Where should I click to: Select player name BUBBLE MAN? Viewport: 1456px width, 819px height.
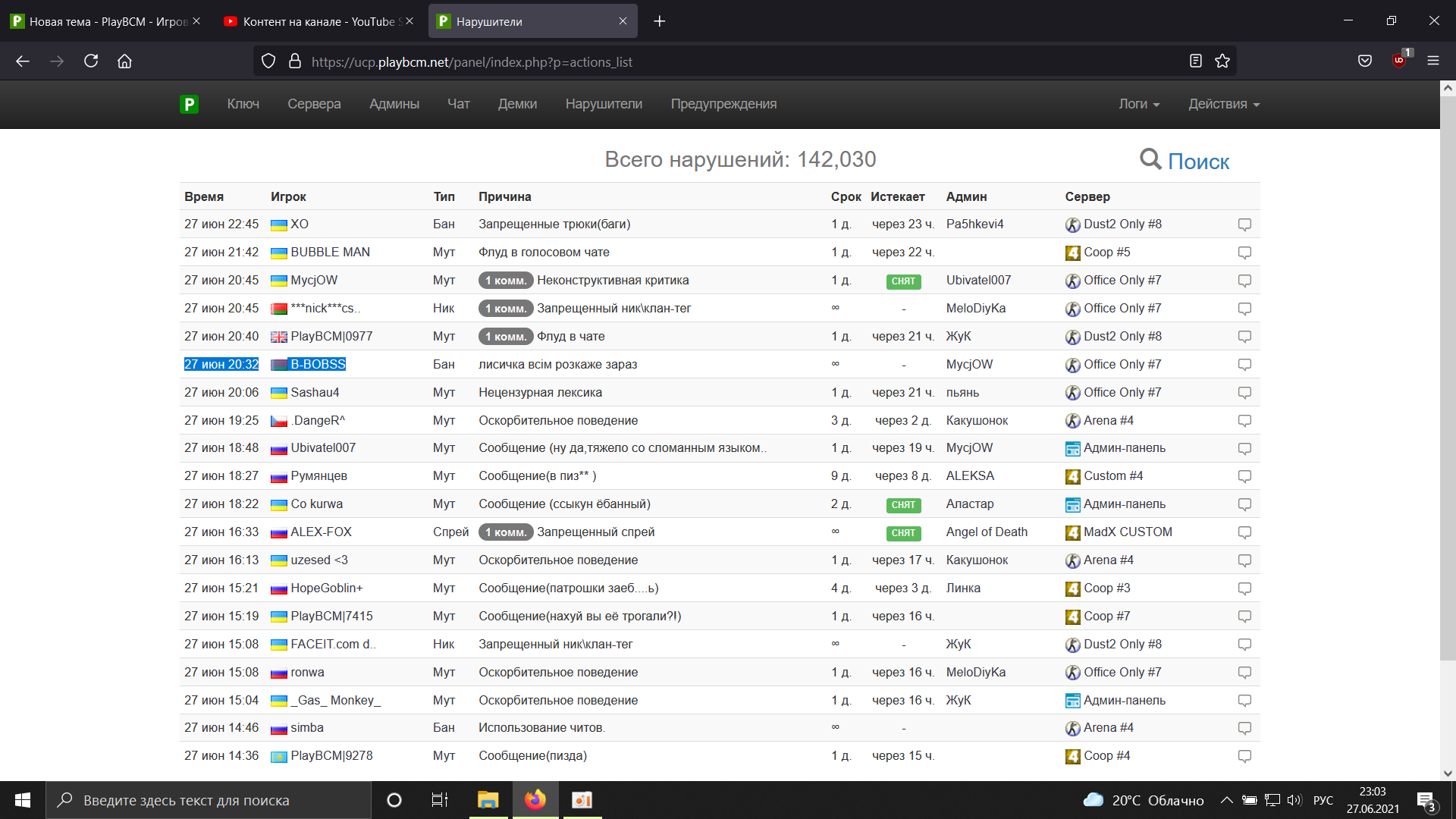[x=330, y=253]
